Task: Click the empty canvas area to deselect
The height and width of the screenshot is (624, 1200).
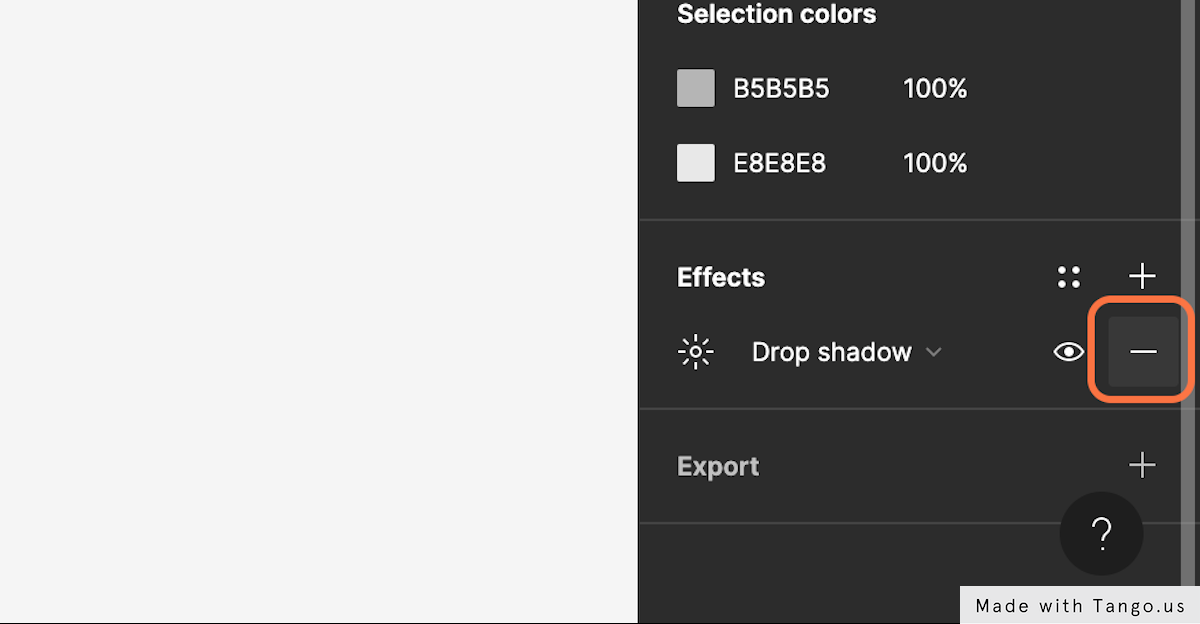Action: pos(318,311)
